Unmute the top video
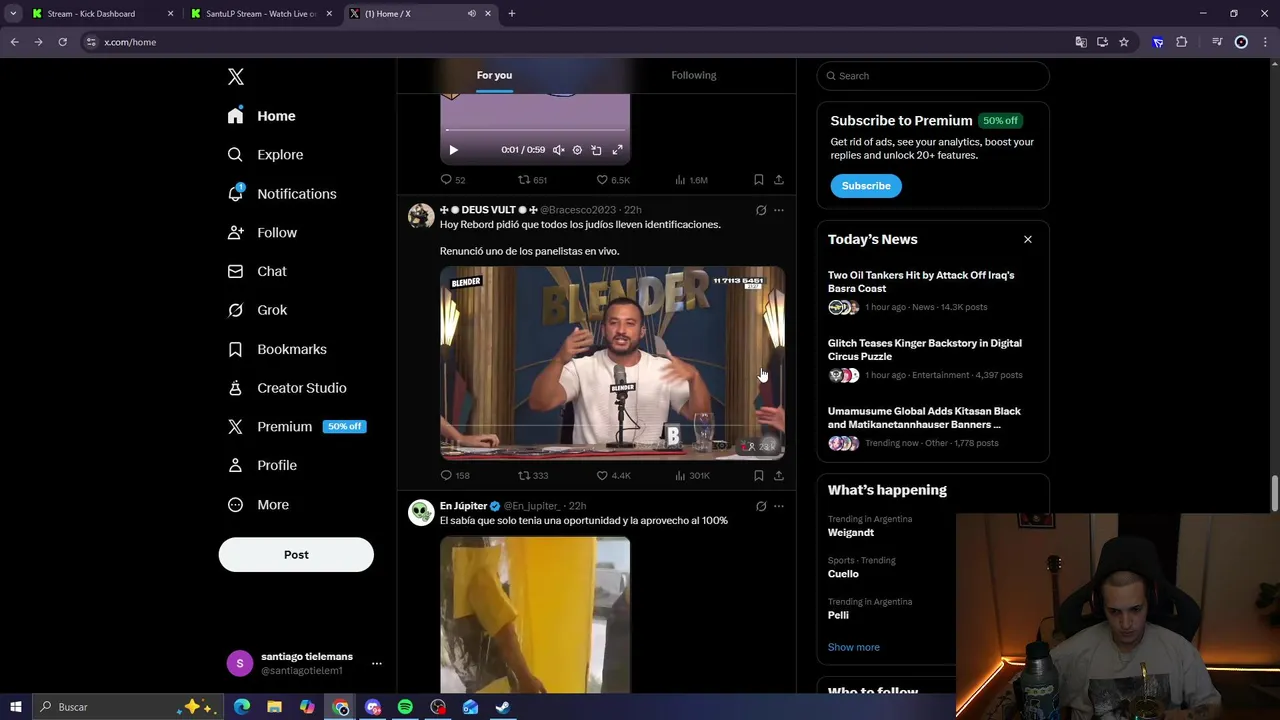Image resolution: width=1280 pixels, height=720 pixels. tap(558, 150)
